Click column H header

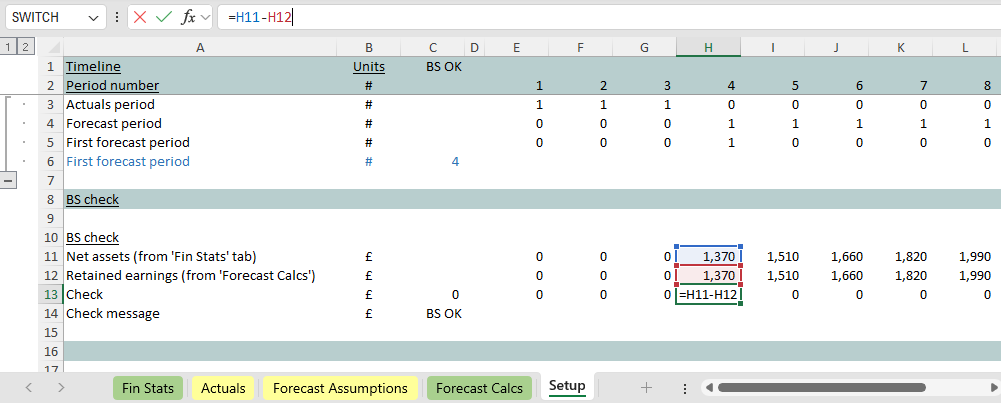pyautogui.click(x=708, y=47)
